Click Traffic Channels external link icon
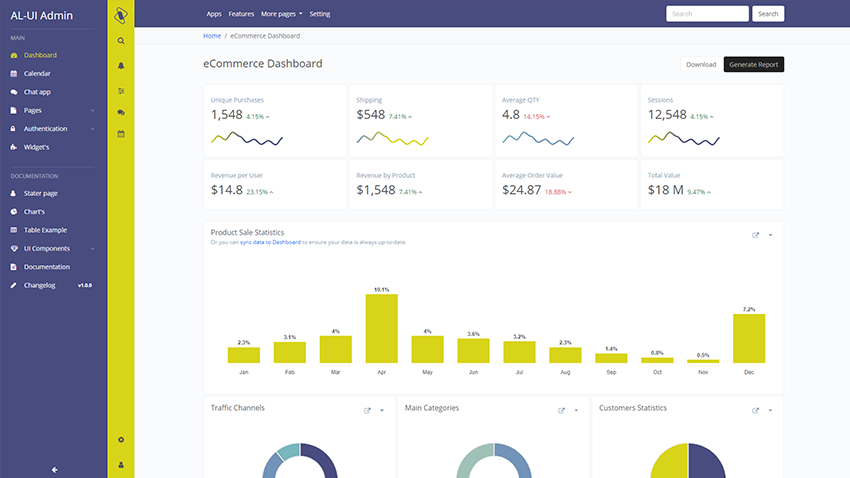Screen dimensions: 850x478 (367, 410)
